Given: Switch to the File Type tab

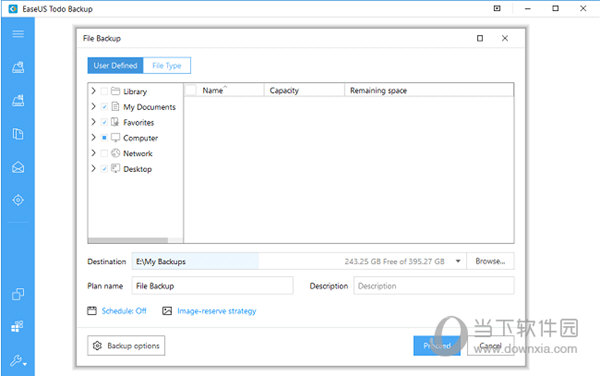Looking at the screenshot, I should 167,65.
